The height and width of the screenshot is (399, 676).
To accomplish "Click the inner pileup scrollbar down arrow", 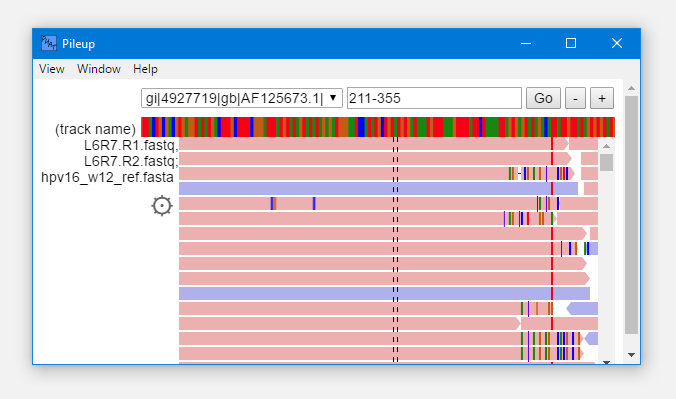I will [x=607, y=362].
